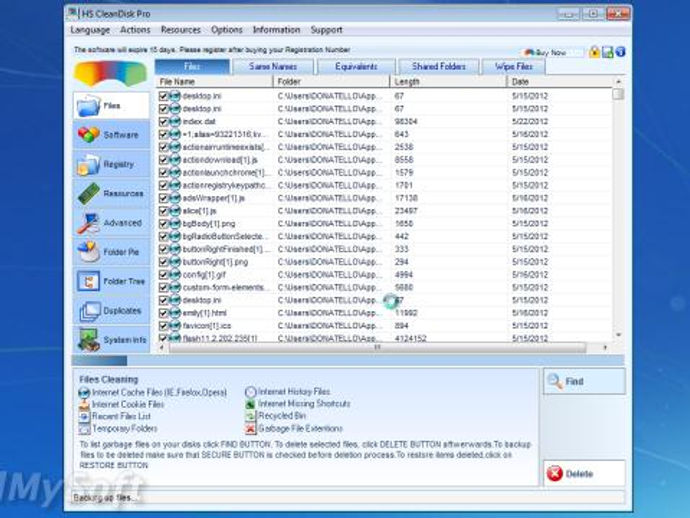Open the Registry section in sidebar
The height and width of the screenshot is (518, 690).
[x=111, y=164]
